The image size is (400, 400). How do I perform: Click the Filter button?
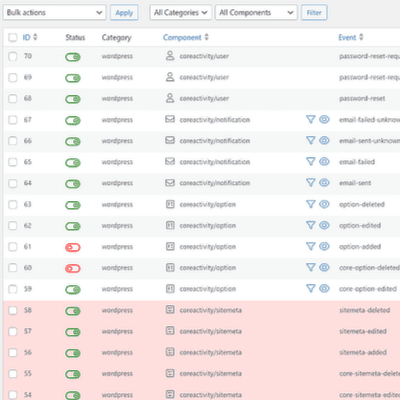[x=314, y=13]
